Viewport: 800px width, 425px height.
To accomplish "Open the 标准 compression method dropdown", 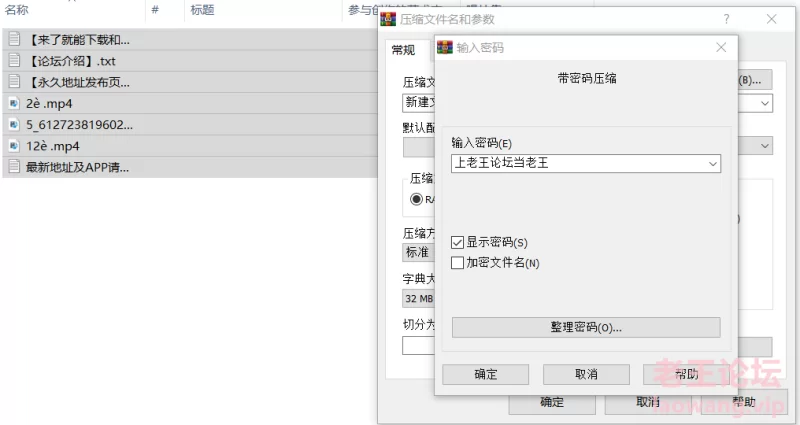I will [418, 252].
